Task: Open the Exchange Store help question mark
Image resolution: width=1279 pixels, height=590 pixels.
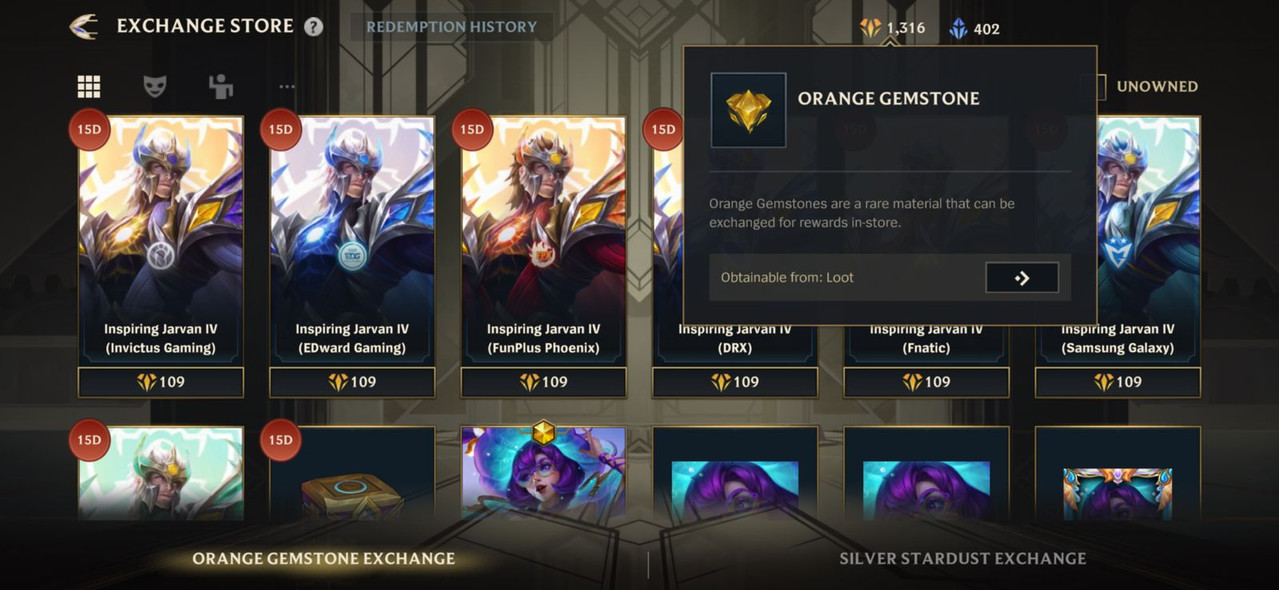Action: 313,27
